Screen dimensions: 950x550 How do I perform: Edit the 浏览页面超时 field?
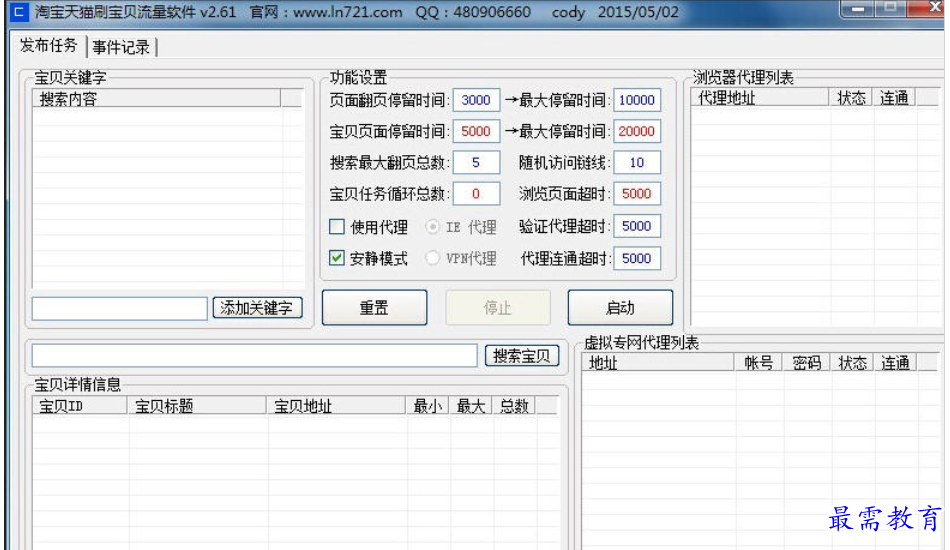[x=637, y=194]
